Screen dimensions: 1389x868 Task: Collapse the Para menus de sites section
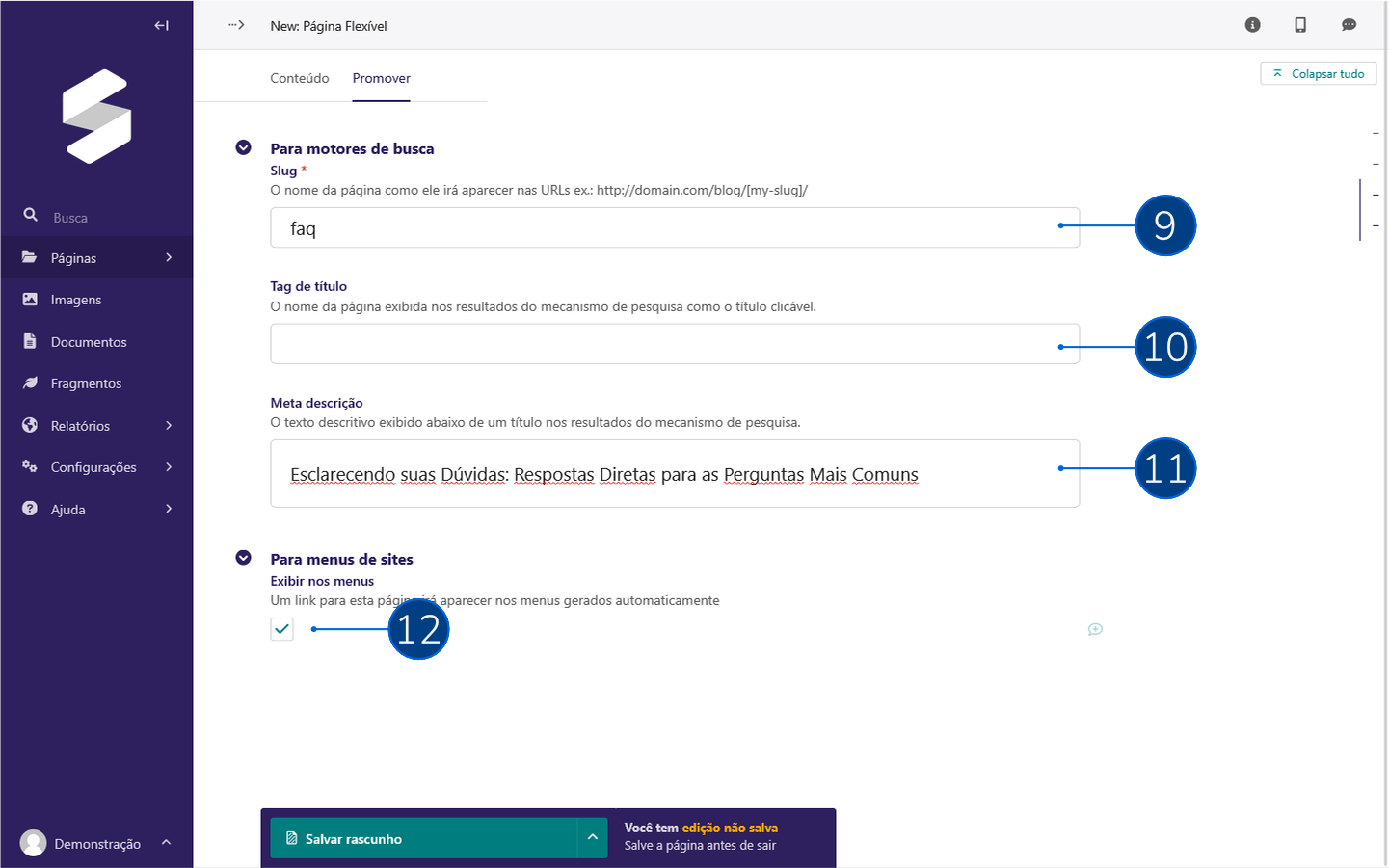(244, 558)
